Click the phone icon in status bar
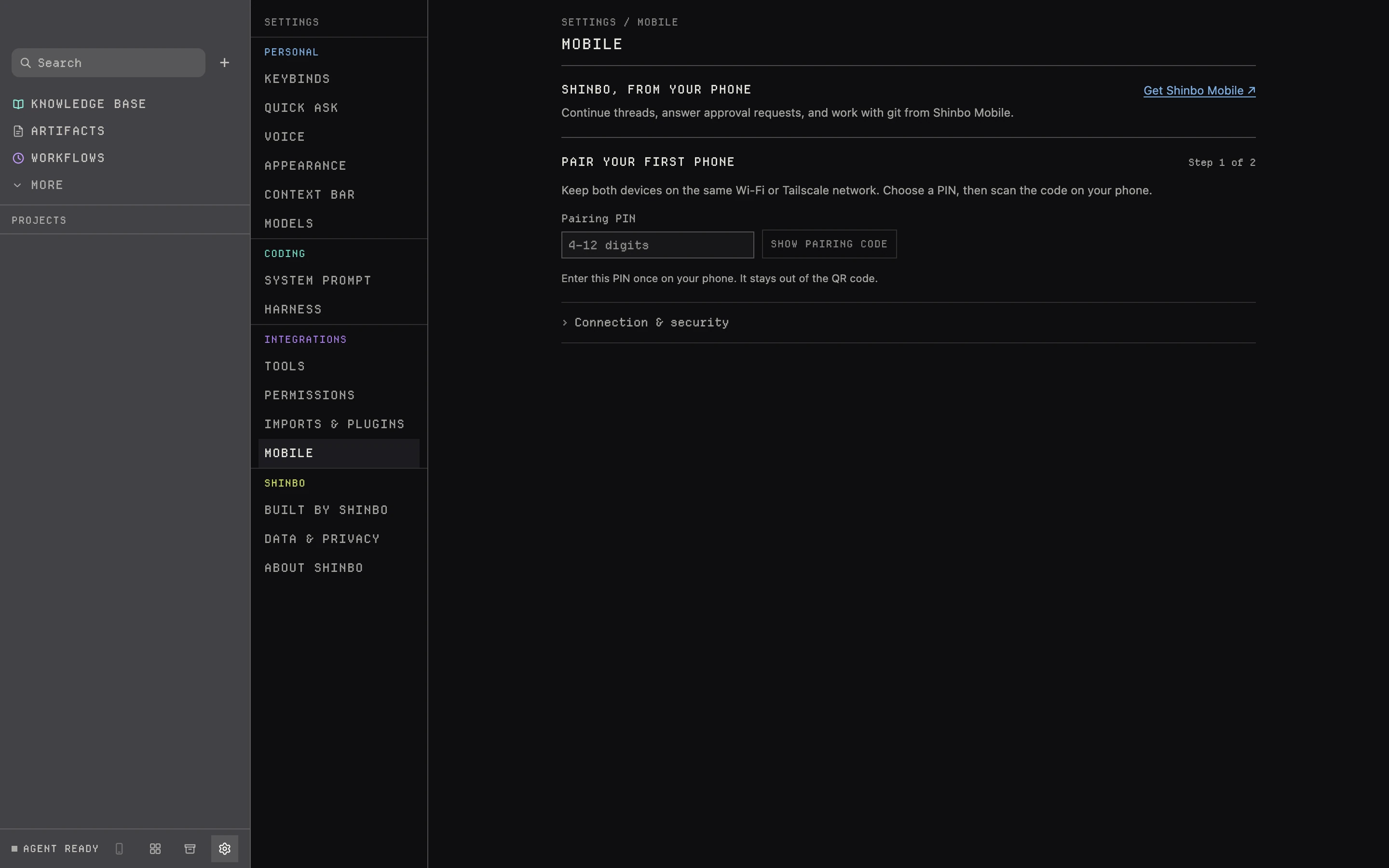1389x868 pixels. 120,849
